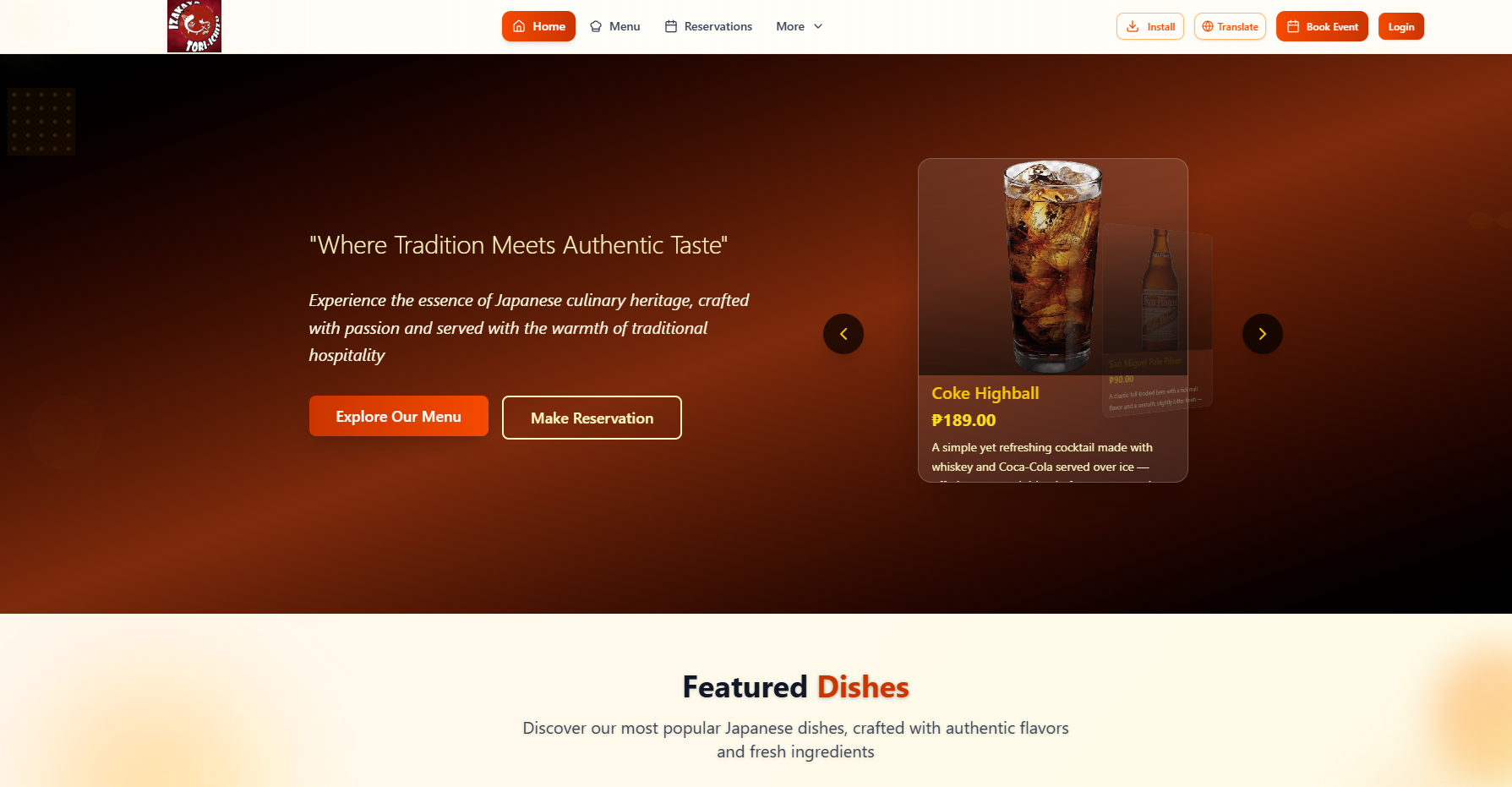
Task: Click the Izakaya Tori Ichizu logo
Action: click(194, 26)
